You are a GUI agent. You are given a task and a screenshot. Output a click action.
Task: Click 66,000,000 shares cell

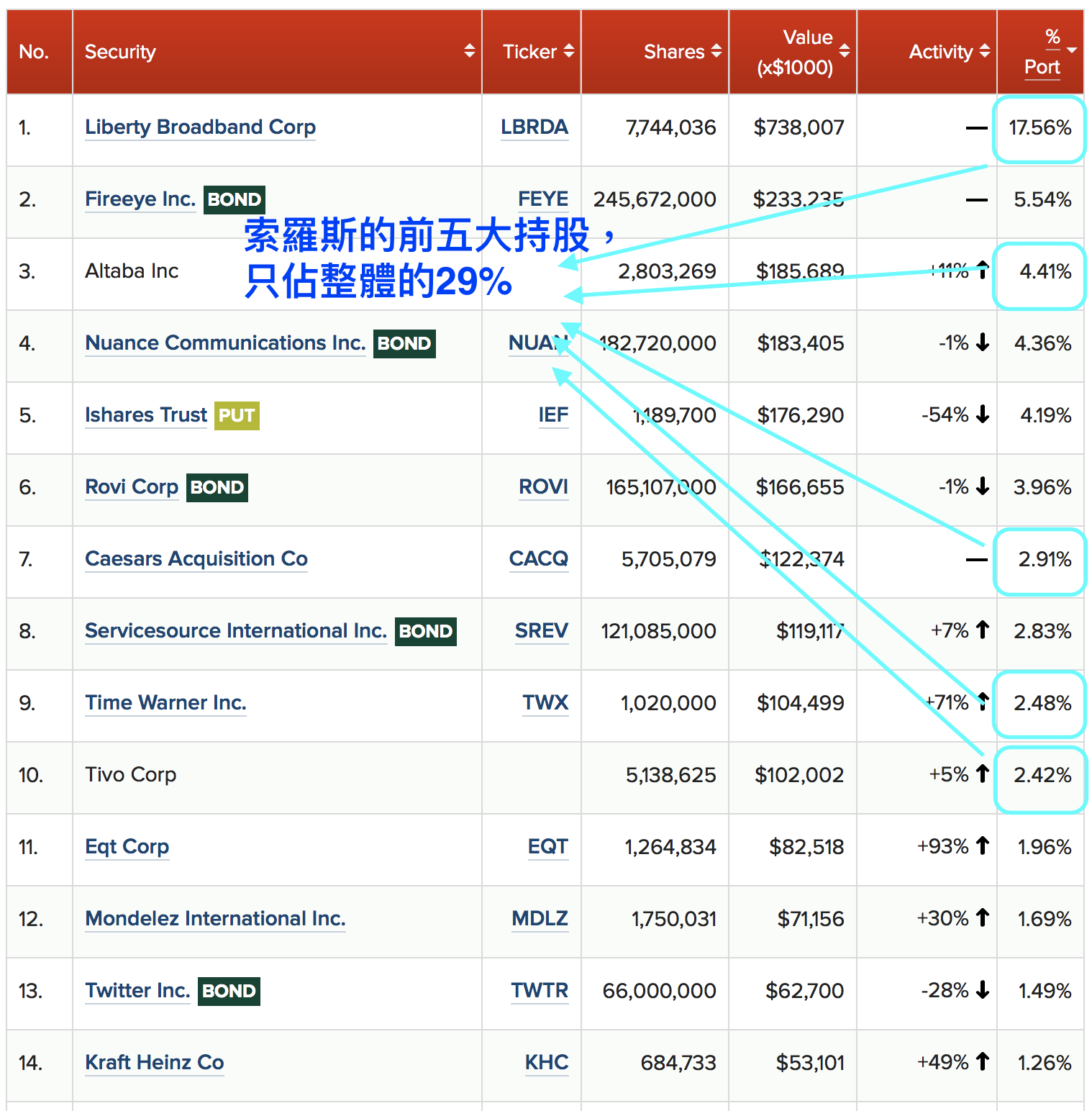pos(659,991)
